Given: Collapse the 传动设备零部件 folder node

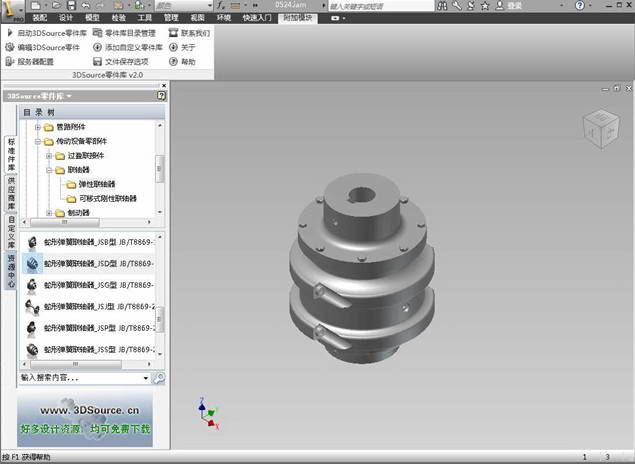Looking at the screenshot, I should [x=38, y=141].
